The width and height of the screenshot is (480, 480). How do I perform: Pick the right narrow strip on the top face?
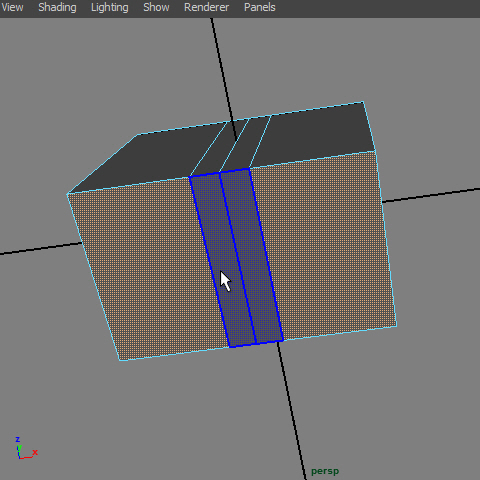click(x=245, y=144)
